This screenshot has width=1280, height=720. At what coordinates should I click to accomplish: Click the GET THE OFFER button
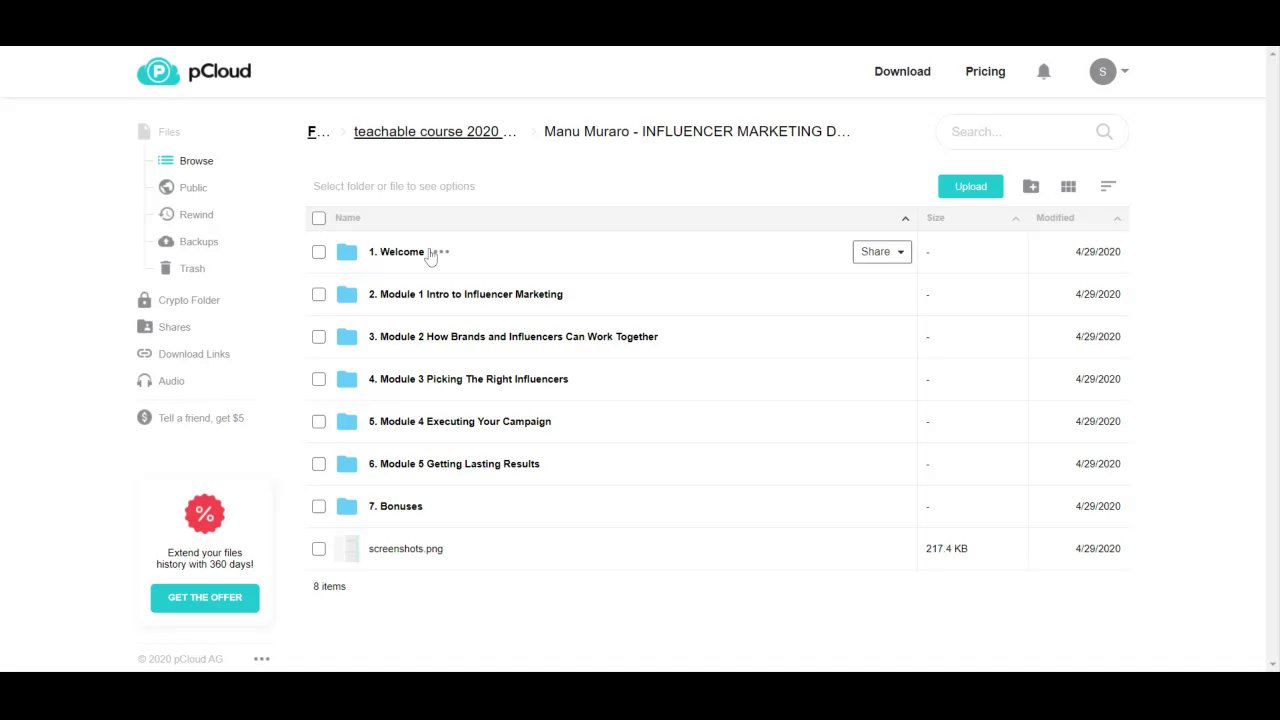(x=205, y=598)
